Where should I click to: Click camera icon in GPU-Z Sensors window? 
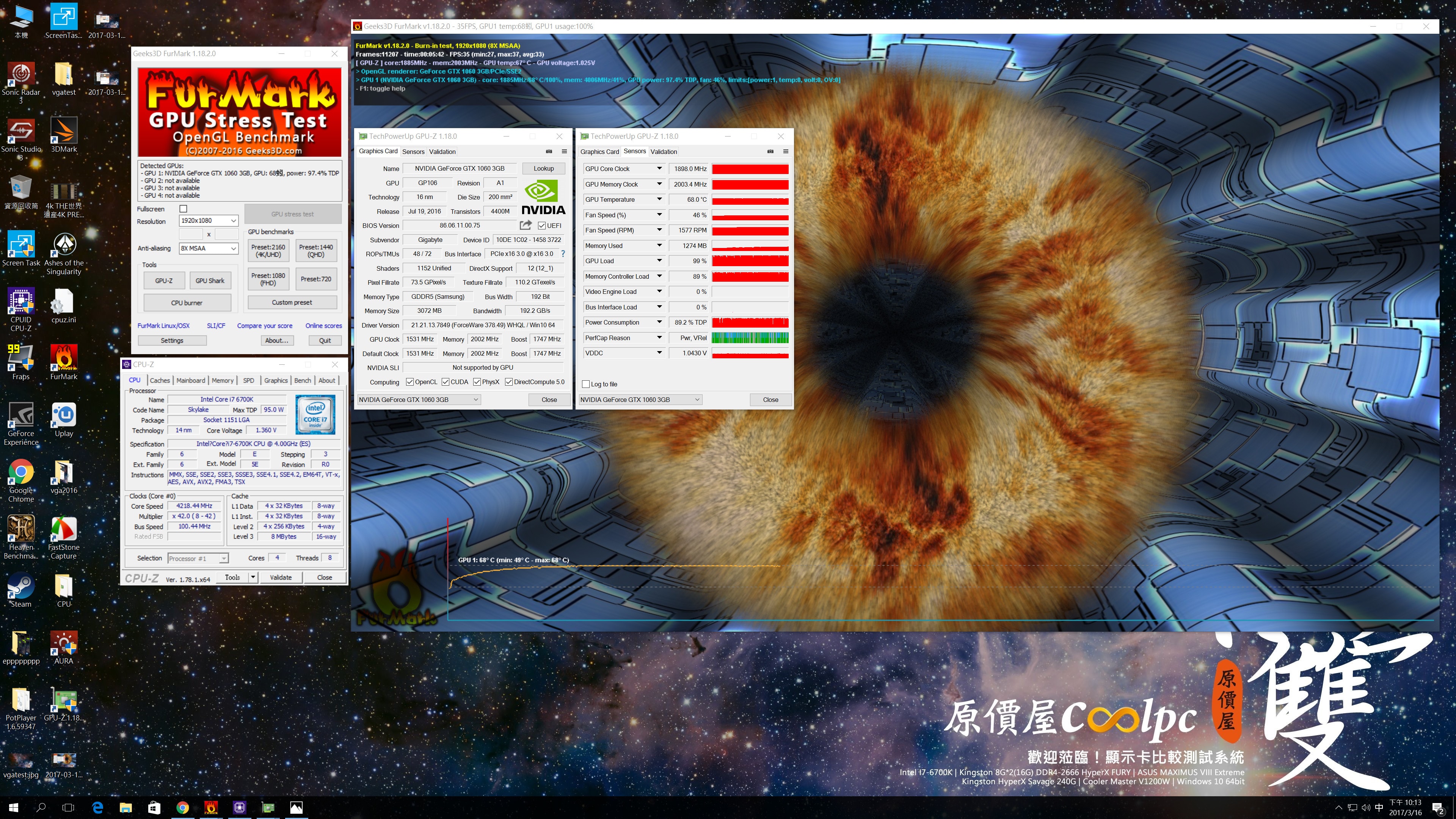point(770,152)
